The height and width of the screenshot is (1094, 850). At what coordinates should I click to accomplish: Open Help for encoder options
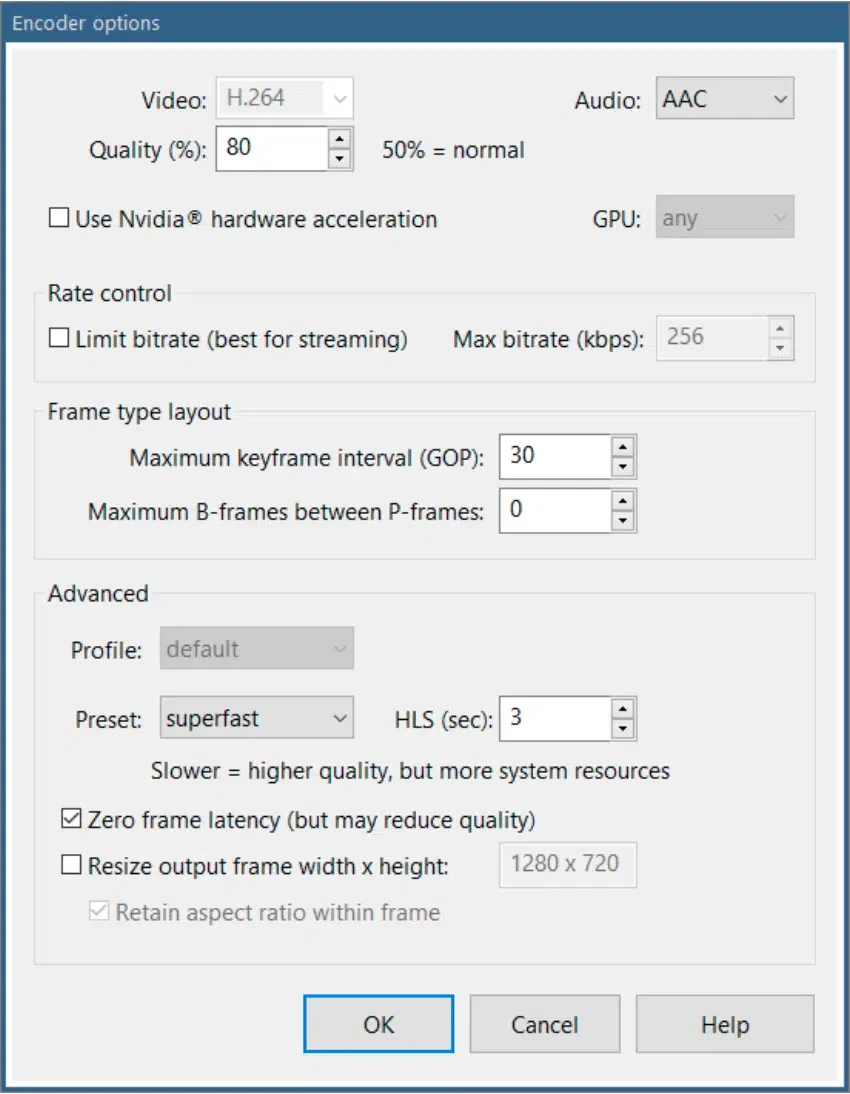725,1025
